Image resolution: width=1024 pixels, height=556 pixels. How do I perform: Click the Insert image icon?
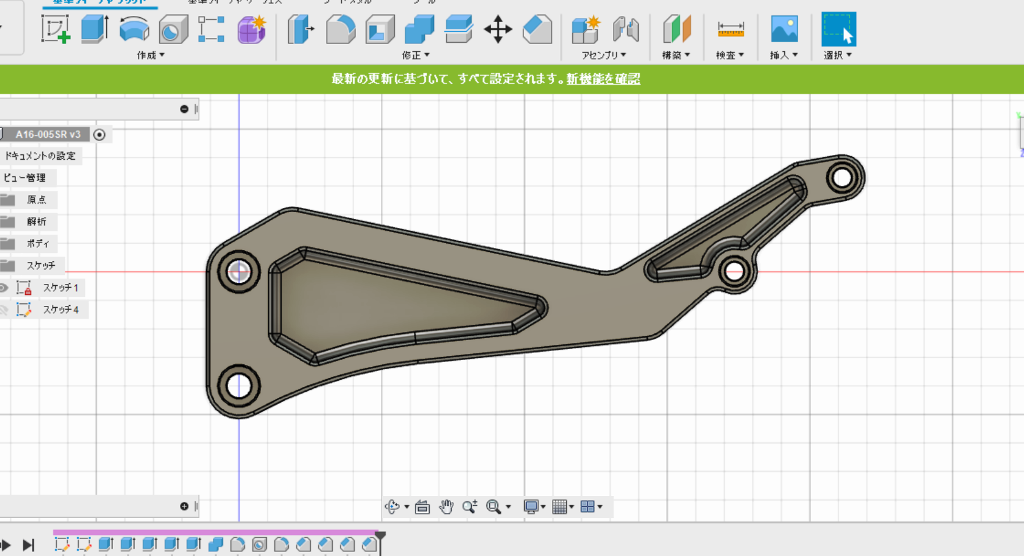pyautogui.click(x=784, y=29)
